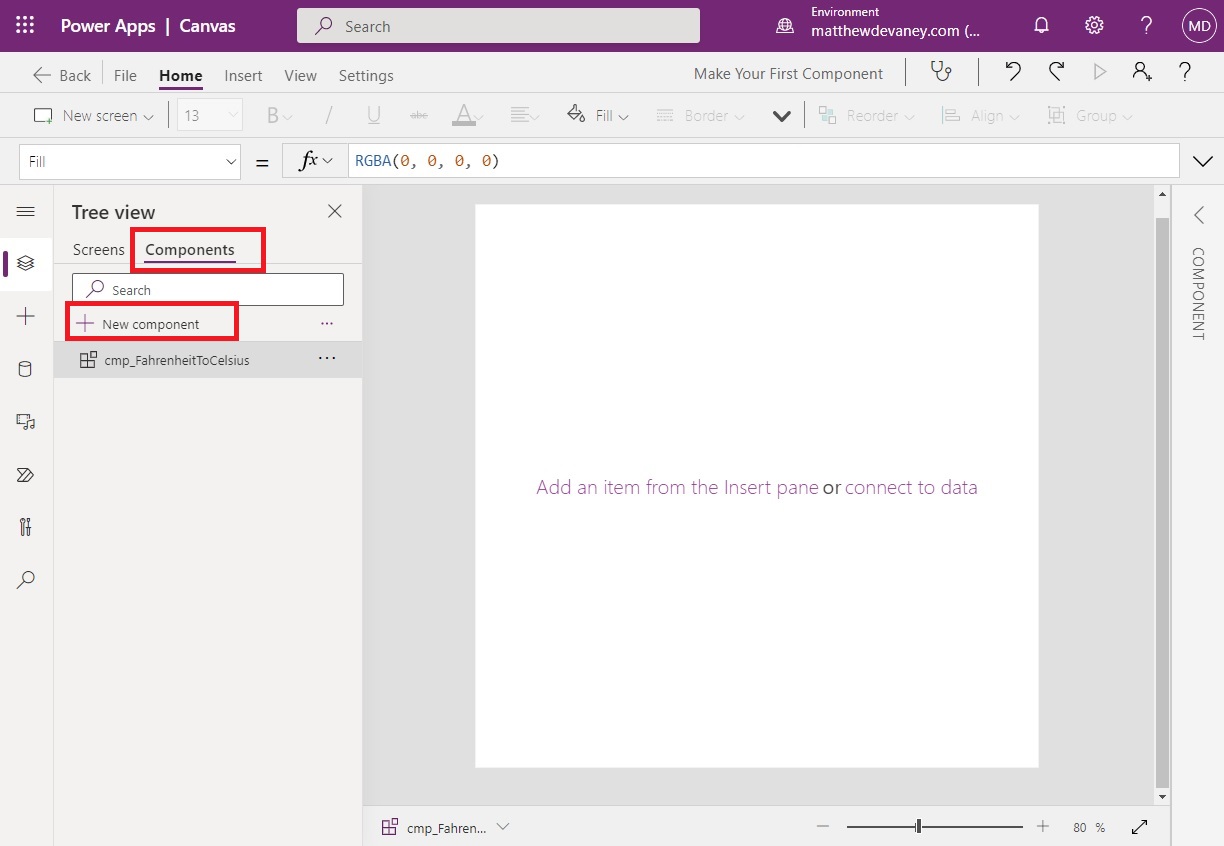Click the Back link to exit the editor
The image size is (1224, 846).
(62, 74)
